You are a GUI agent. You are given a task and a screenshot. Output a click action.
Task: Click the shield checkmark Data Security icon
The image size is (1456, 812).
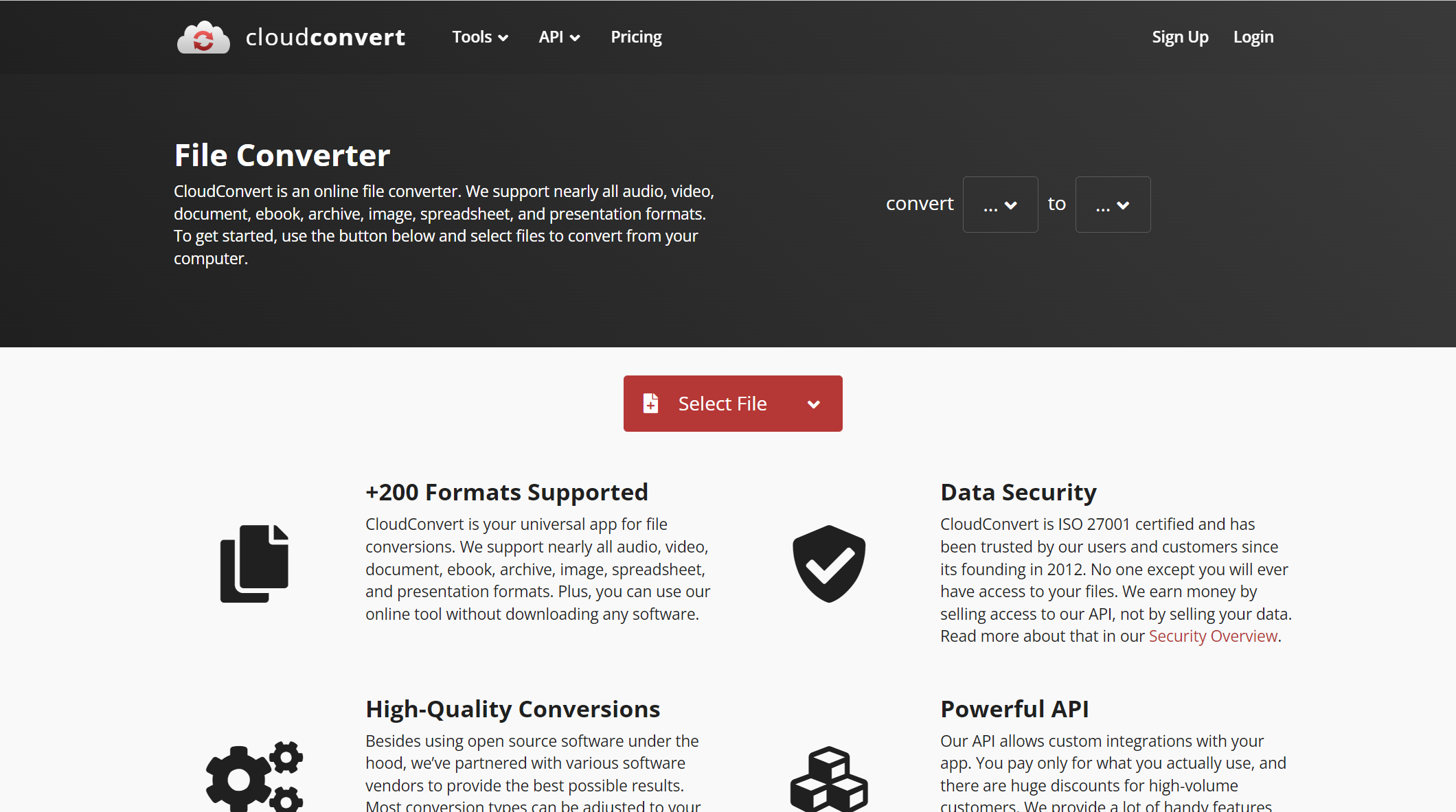point(829,564)
